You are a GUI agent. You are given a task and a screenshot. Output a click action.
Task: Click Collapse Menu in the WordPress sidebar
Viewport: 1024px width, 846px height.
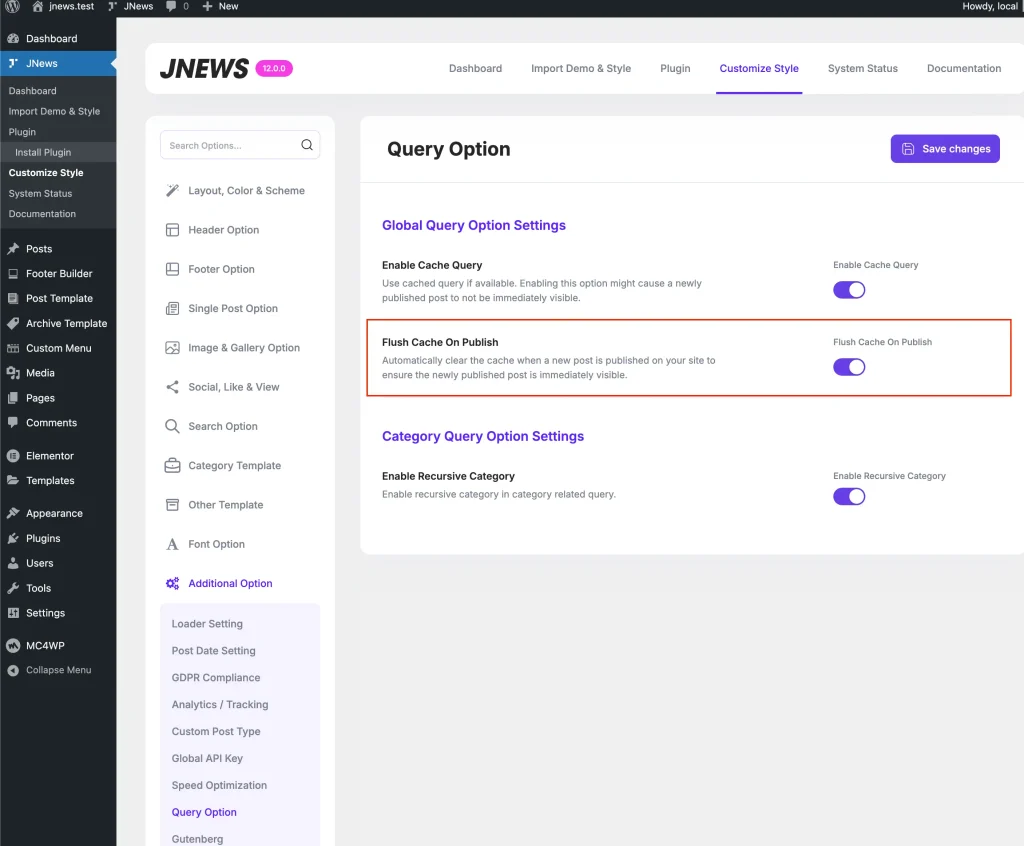coord(58,670)
